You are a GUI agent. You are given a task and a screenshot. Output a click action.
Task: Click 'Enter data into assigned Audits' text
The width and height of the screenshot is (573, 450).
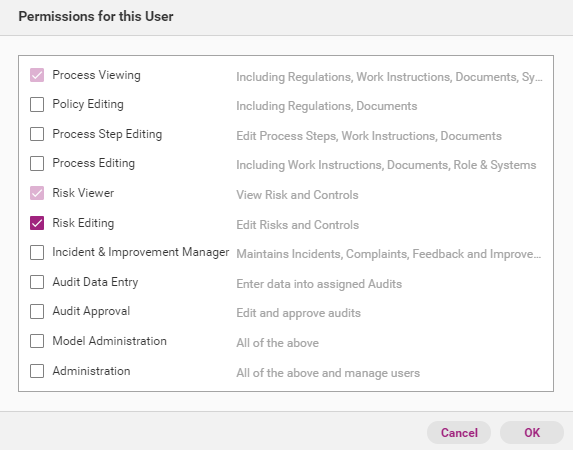[319, 284]
